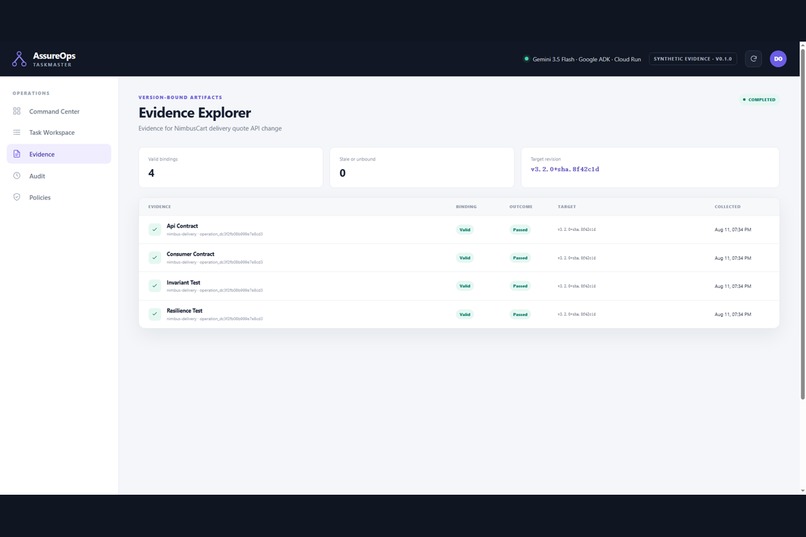Select the Api Contract row title
The height and width of the screenshot is (537, 806).
182,226
